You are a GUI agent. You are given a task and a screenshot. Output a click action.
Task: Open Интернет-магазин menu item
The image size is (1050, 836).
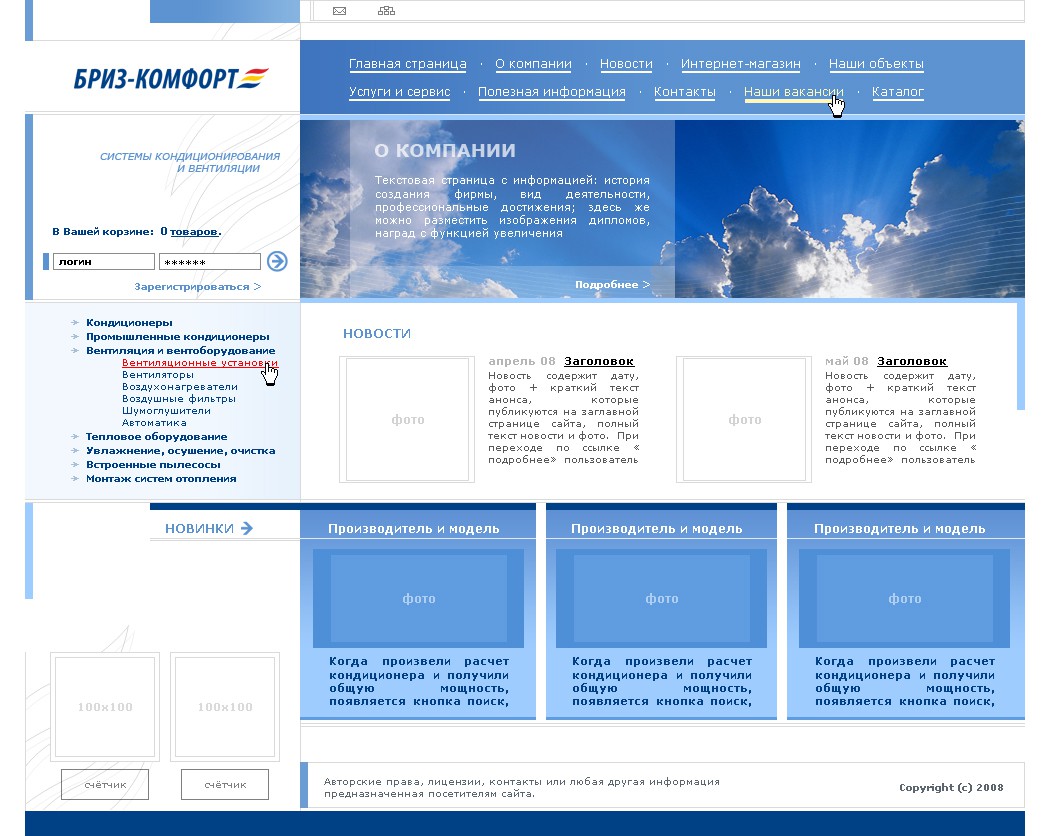coord(741,64)
